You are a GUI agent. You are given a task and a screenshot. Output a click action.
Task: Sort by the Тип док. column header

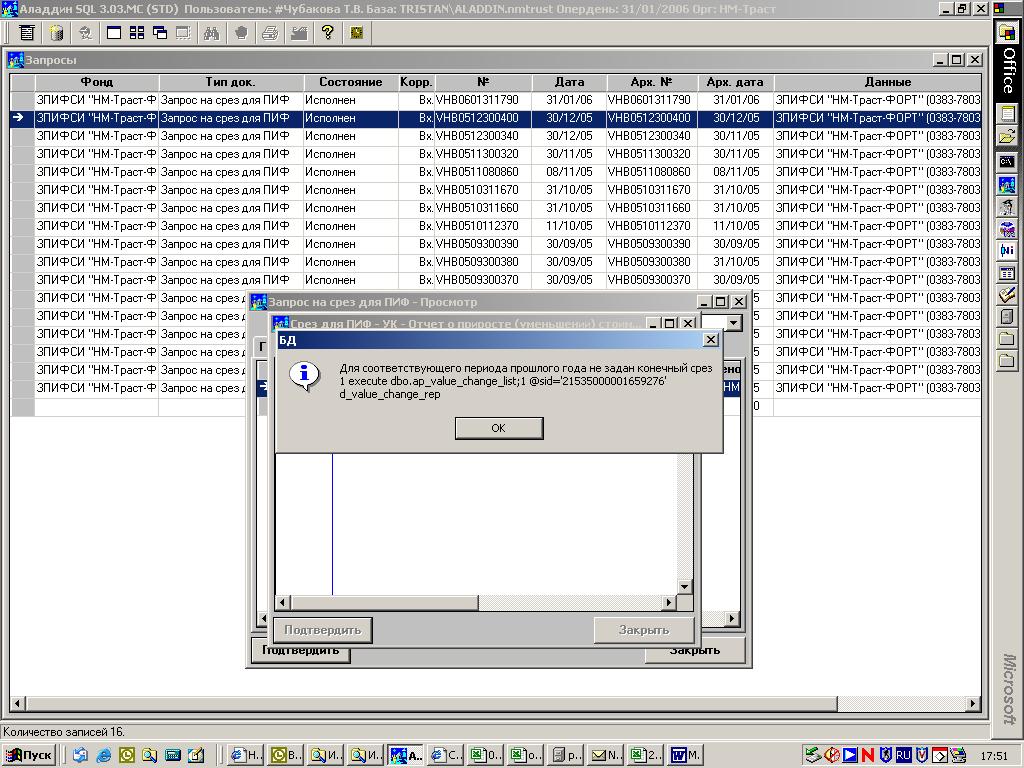click(231, 82)
